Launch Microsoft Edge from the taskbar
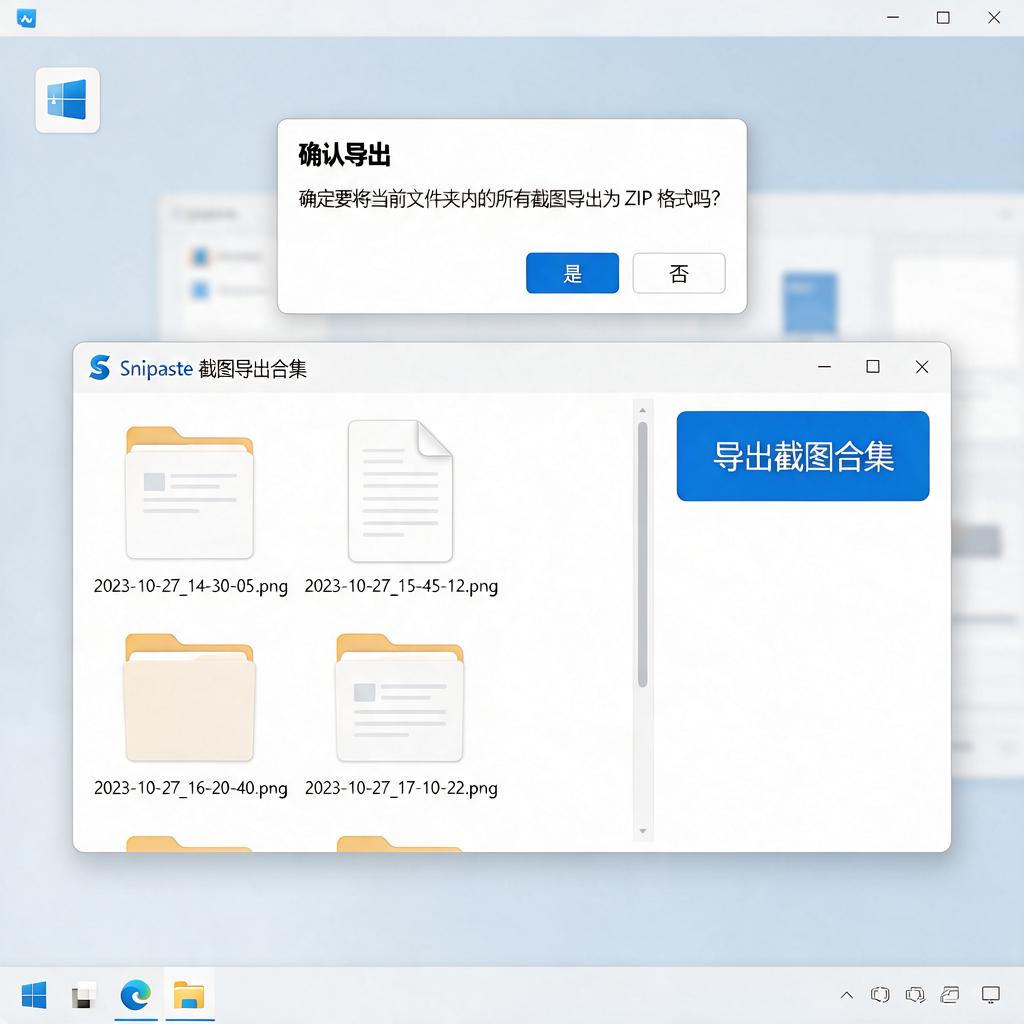The image size is (1024, 1024). [136, 995]
